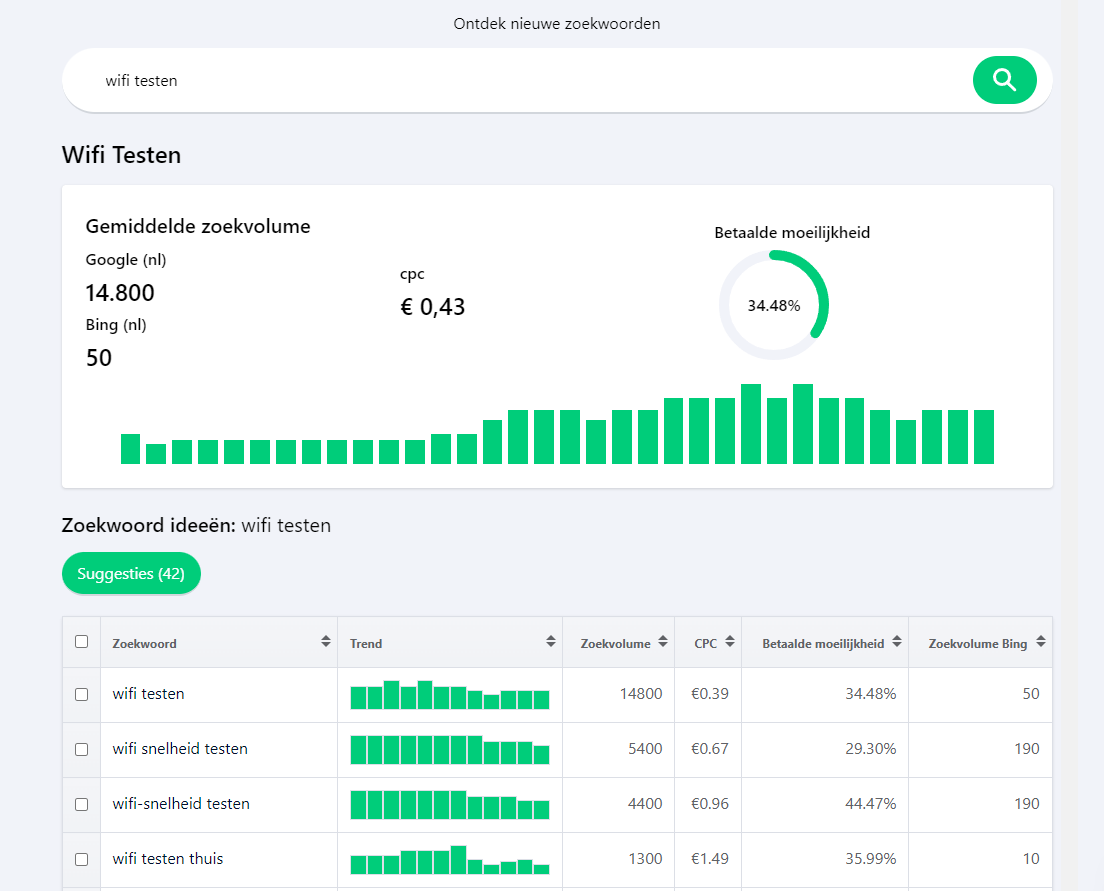Click the cpc value € 0,43
The image size is (1104, 891).
(432, 307)
